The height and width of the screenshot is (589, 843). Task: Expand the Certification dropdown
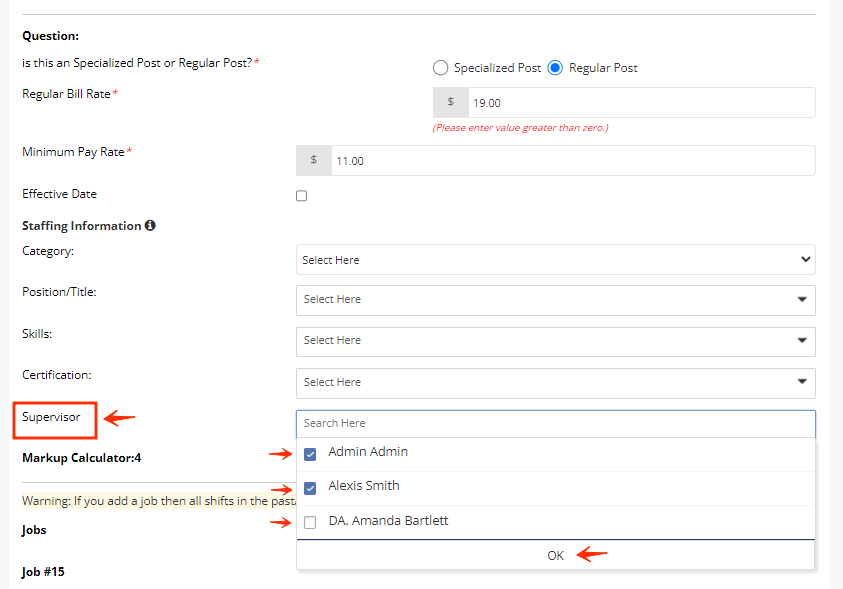(555, 382)
